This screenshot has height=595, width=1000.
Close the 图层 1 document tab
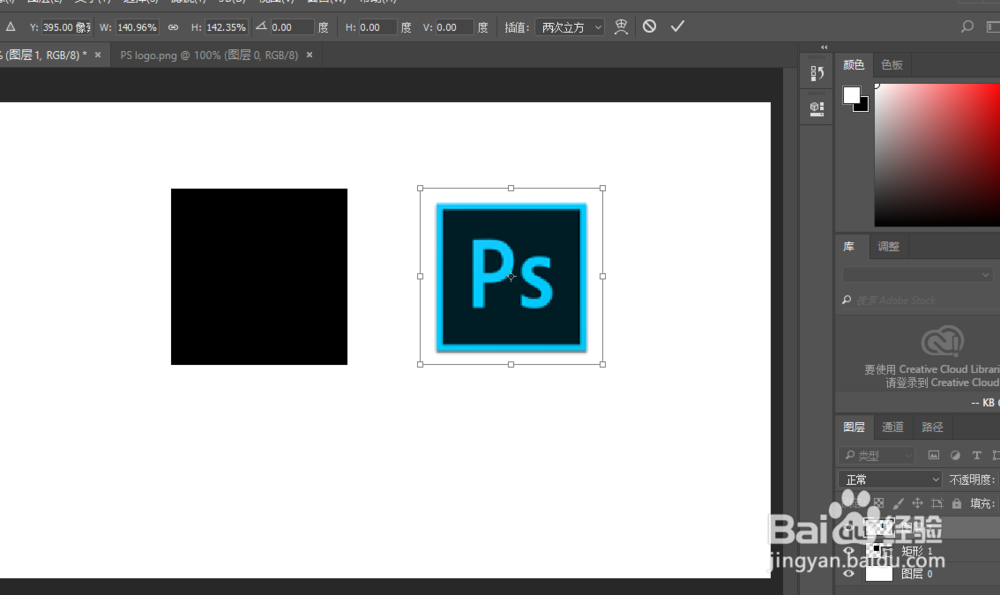click(98, 55)
